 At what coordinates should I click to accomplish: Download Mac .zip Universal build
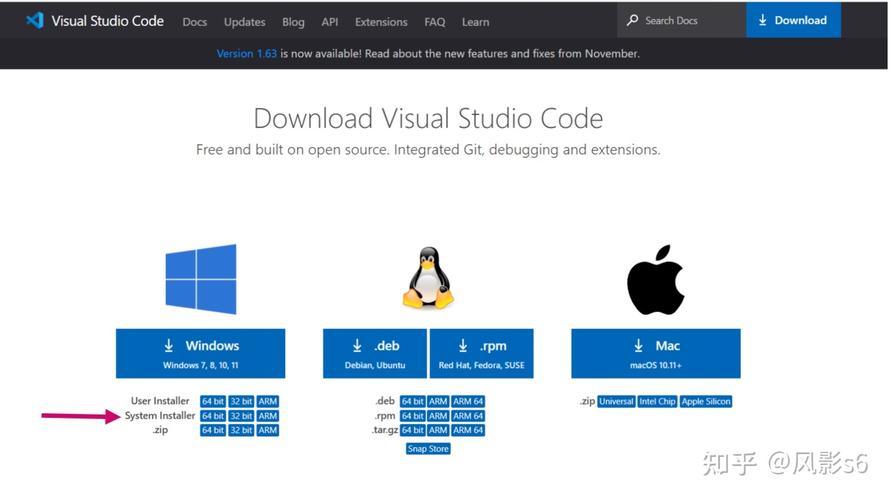coord(616,401)
